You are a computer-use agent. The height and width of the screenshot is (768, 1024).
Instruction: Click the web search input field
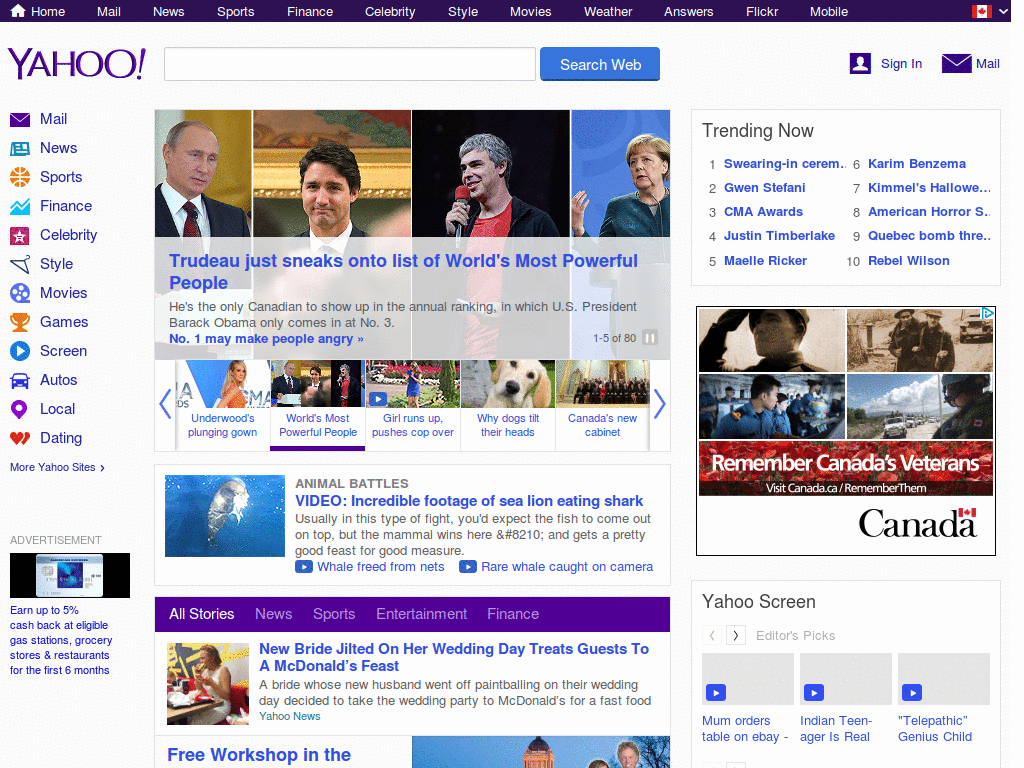point(350,64)
